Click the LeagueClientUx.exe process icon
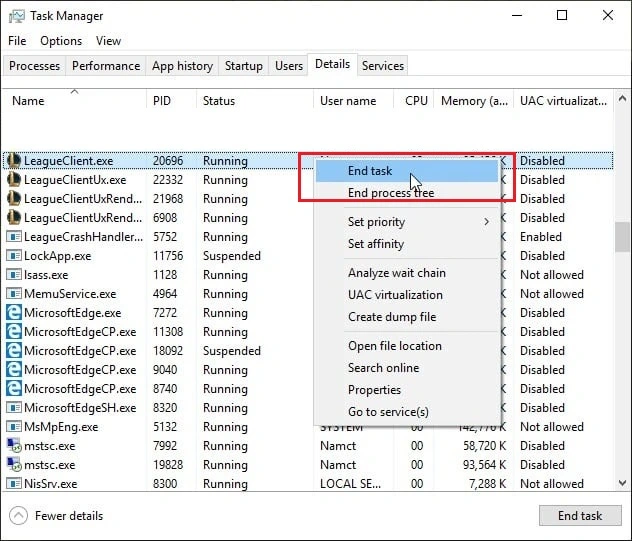This screenshot has width=632, height=541. (14, 179)
